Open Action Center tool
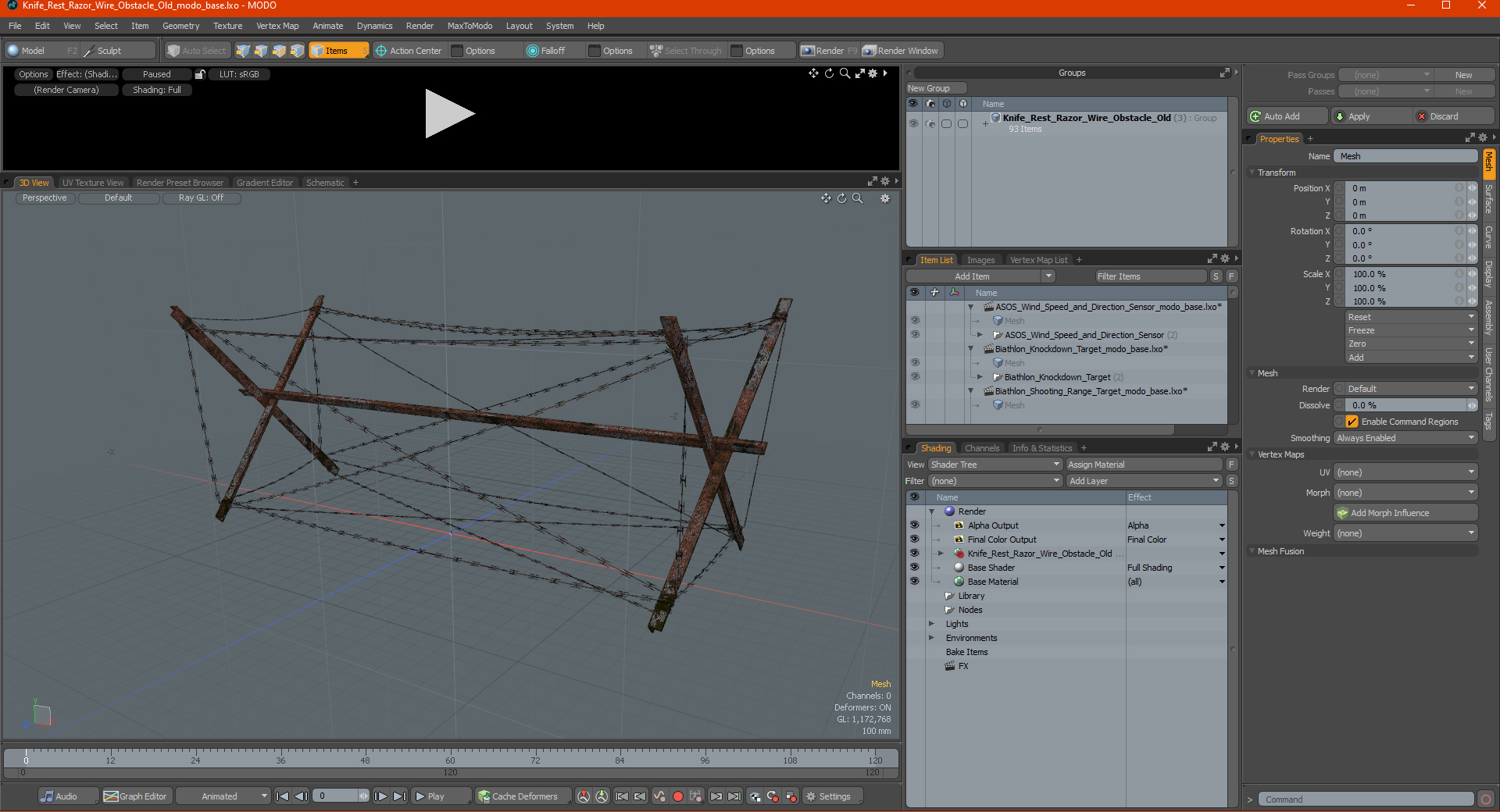 (x=409, y=51)
